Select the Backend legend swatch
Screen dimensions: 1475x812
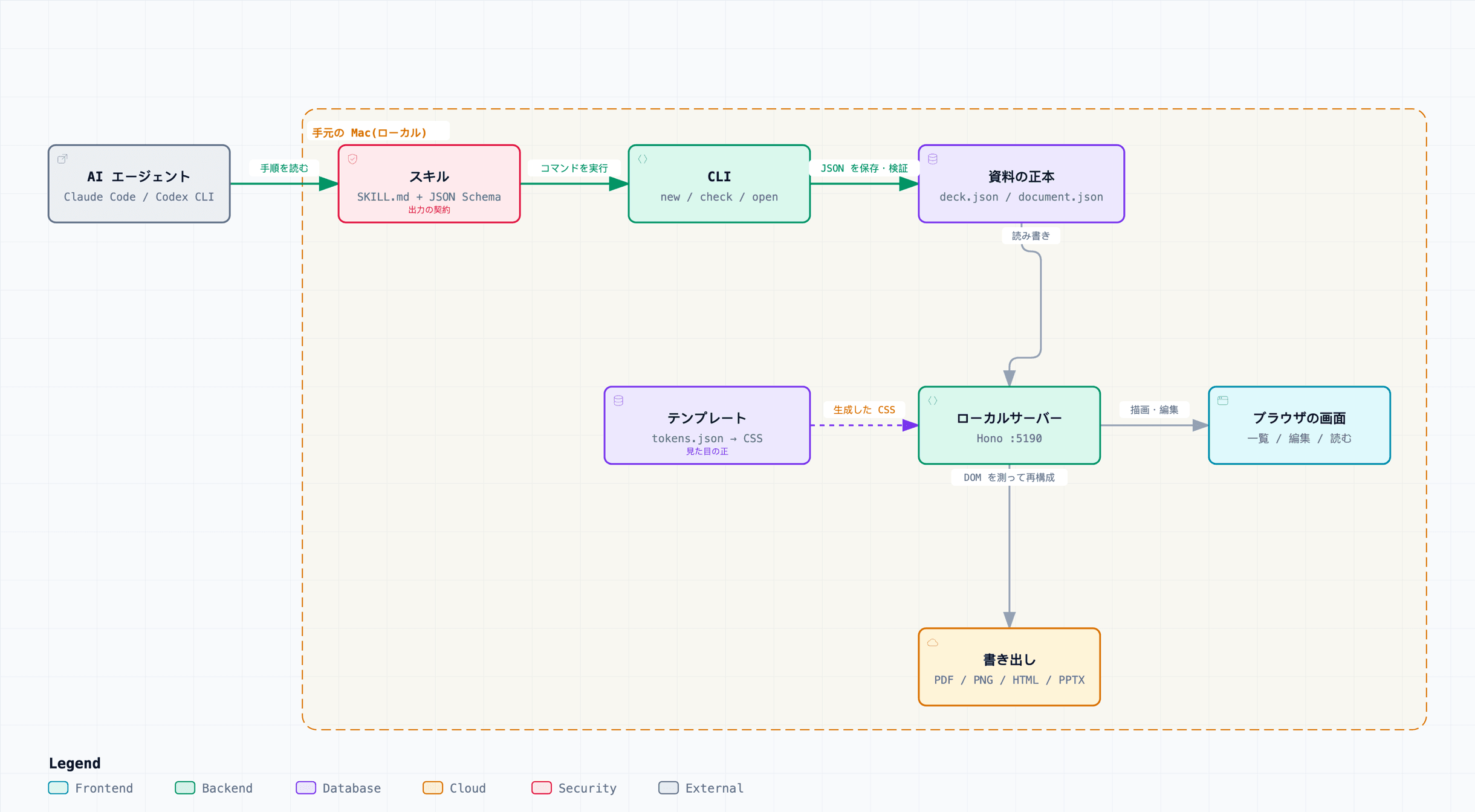tap(185, 788)
